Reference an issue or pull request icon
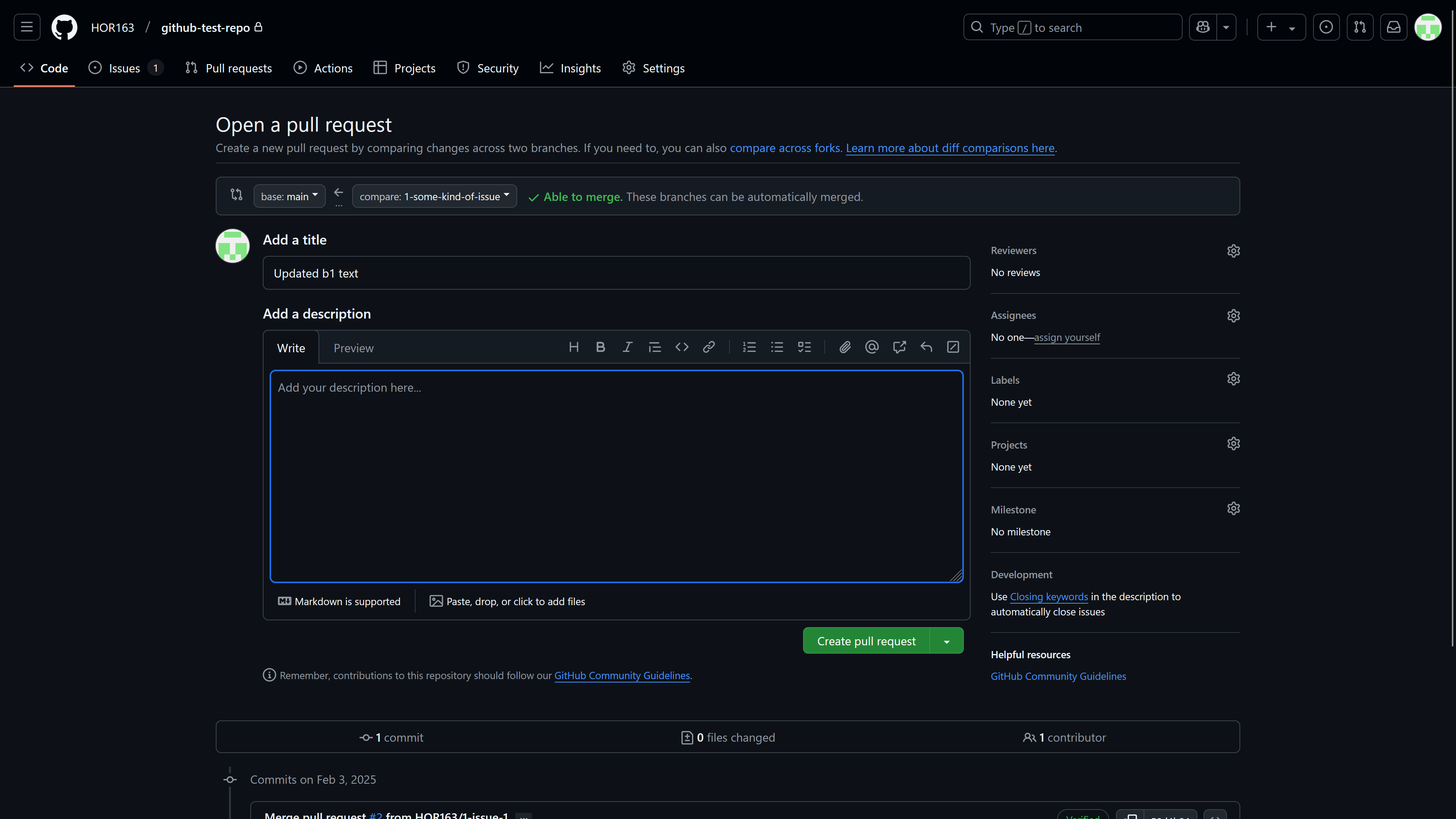 click(899, 347)
